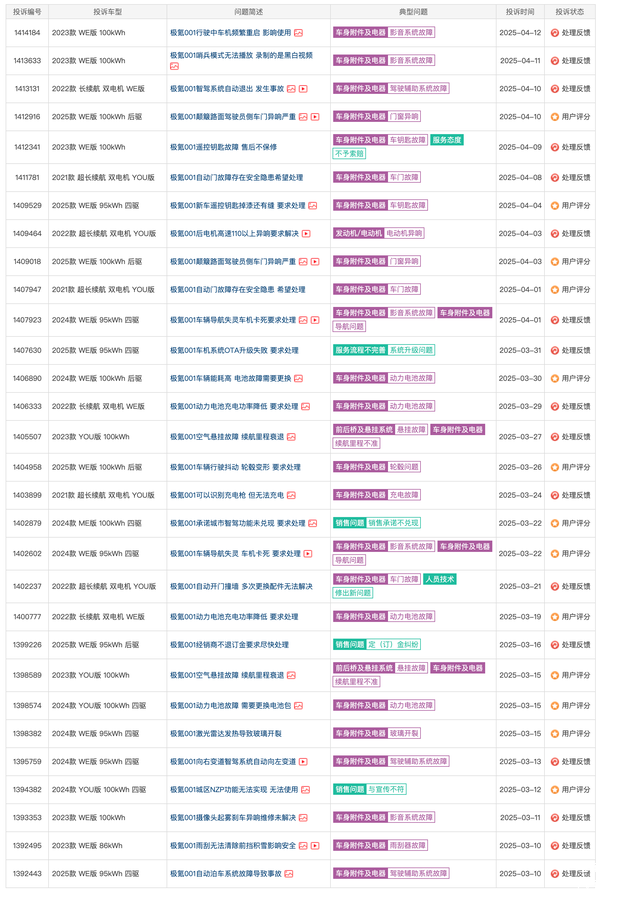Click complaint number 1411781 cell
The width and height of the screenshot is (630, 897).
click(x=27, y=178)
